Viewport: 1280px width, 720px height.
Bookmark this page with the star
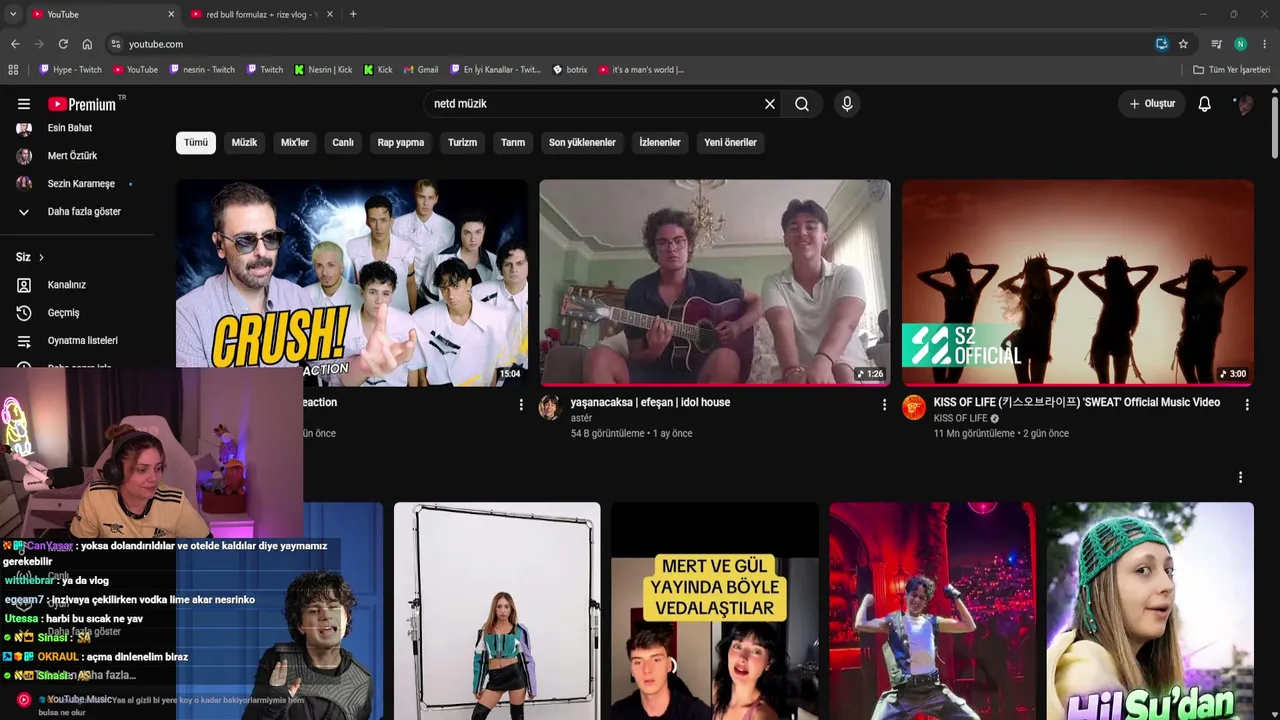(x=1183, y=44)
